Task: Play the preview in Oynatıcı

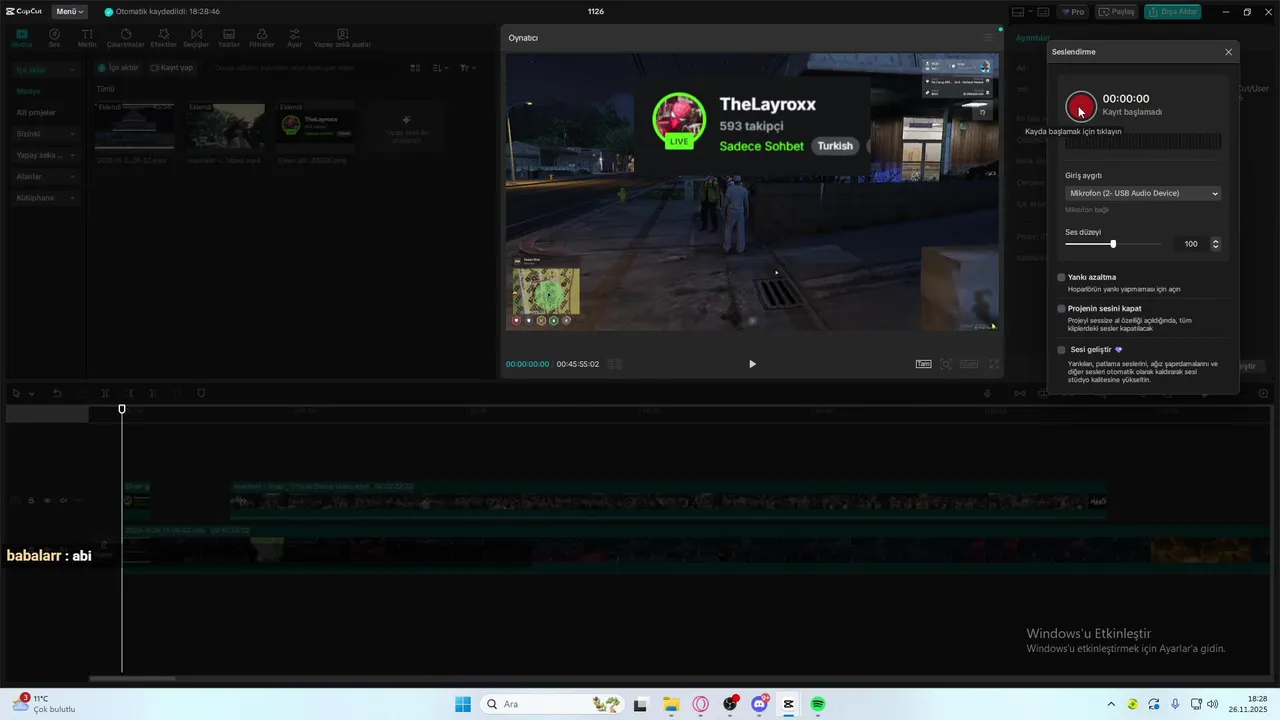Action: coord(752,364)
